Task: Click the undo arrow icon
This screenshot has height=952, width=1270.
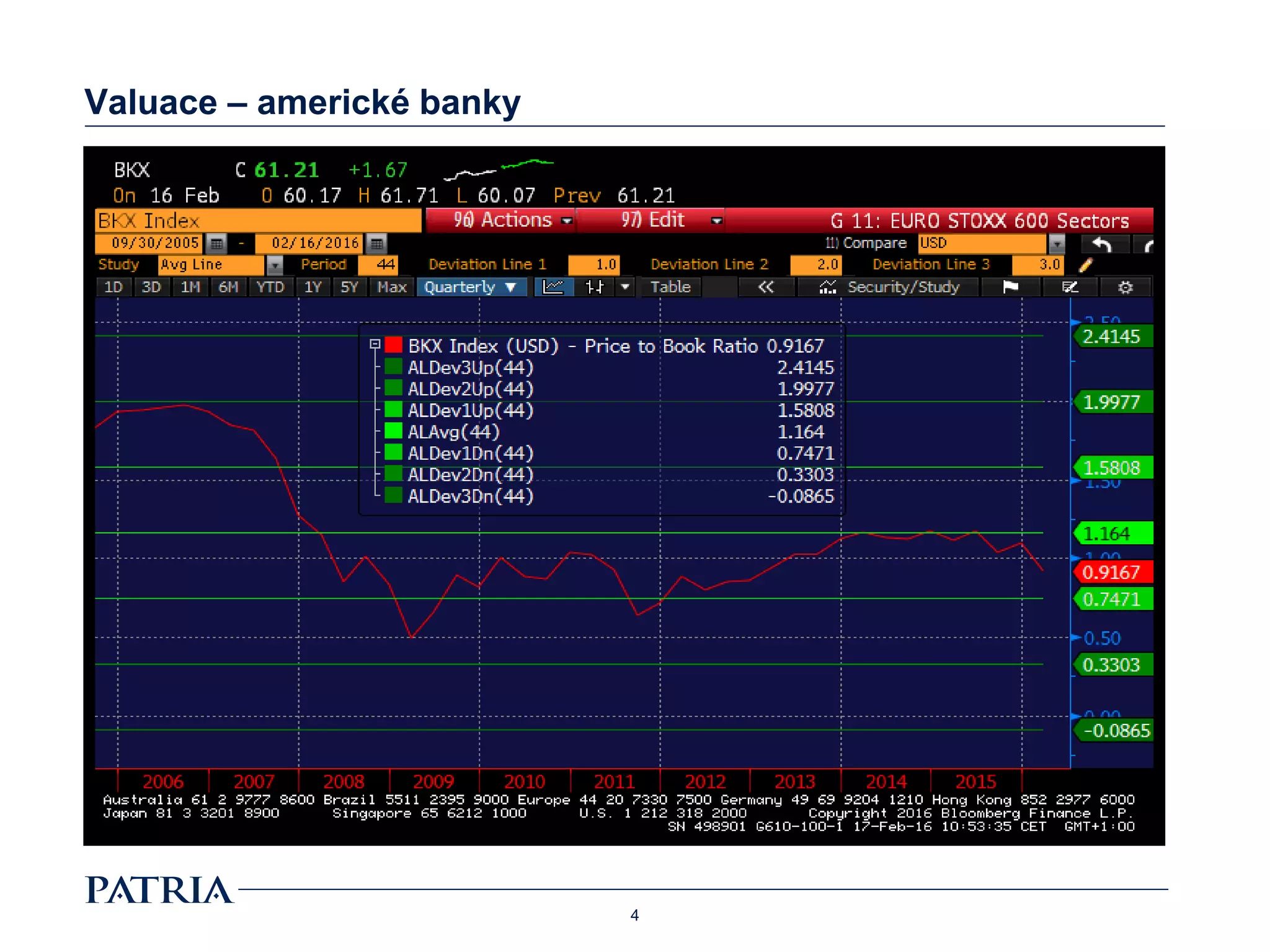Action: [x=1101, y=244]
